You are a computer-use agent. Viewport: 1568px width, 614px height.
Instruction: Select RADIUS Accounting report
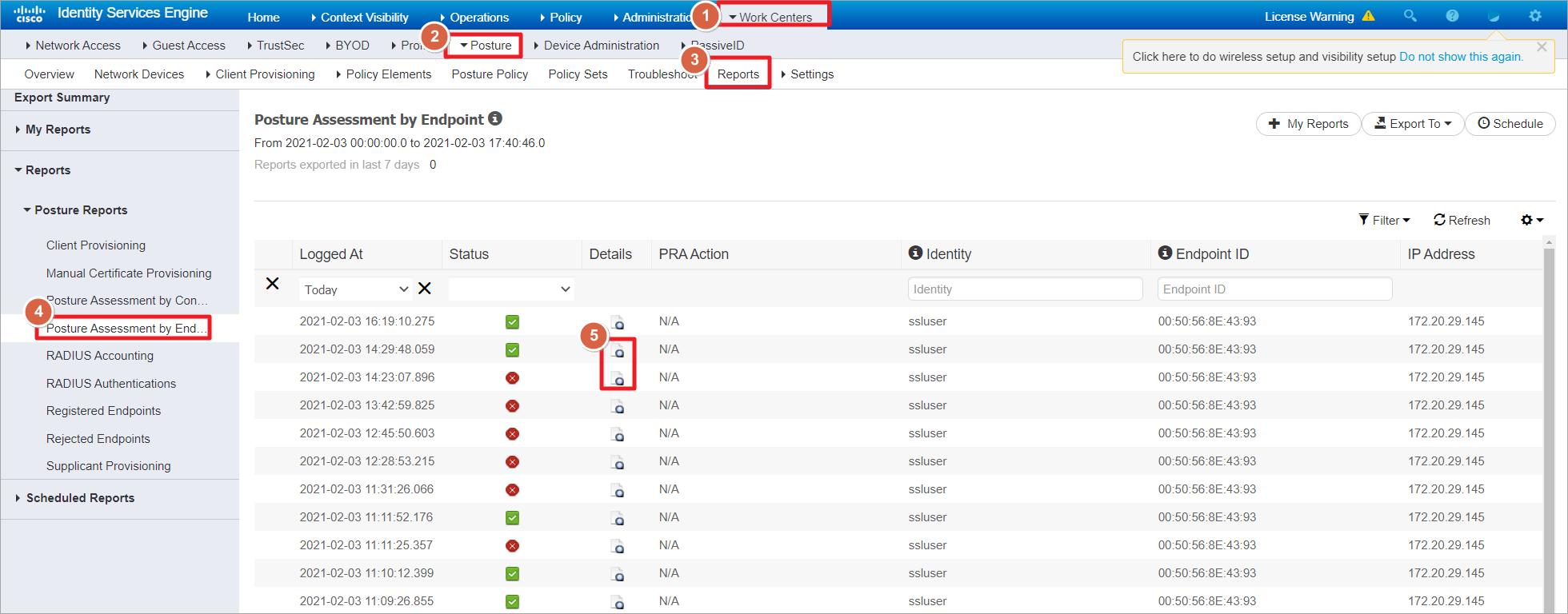pyautogui.click(x=100, y=356)
